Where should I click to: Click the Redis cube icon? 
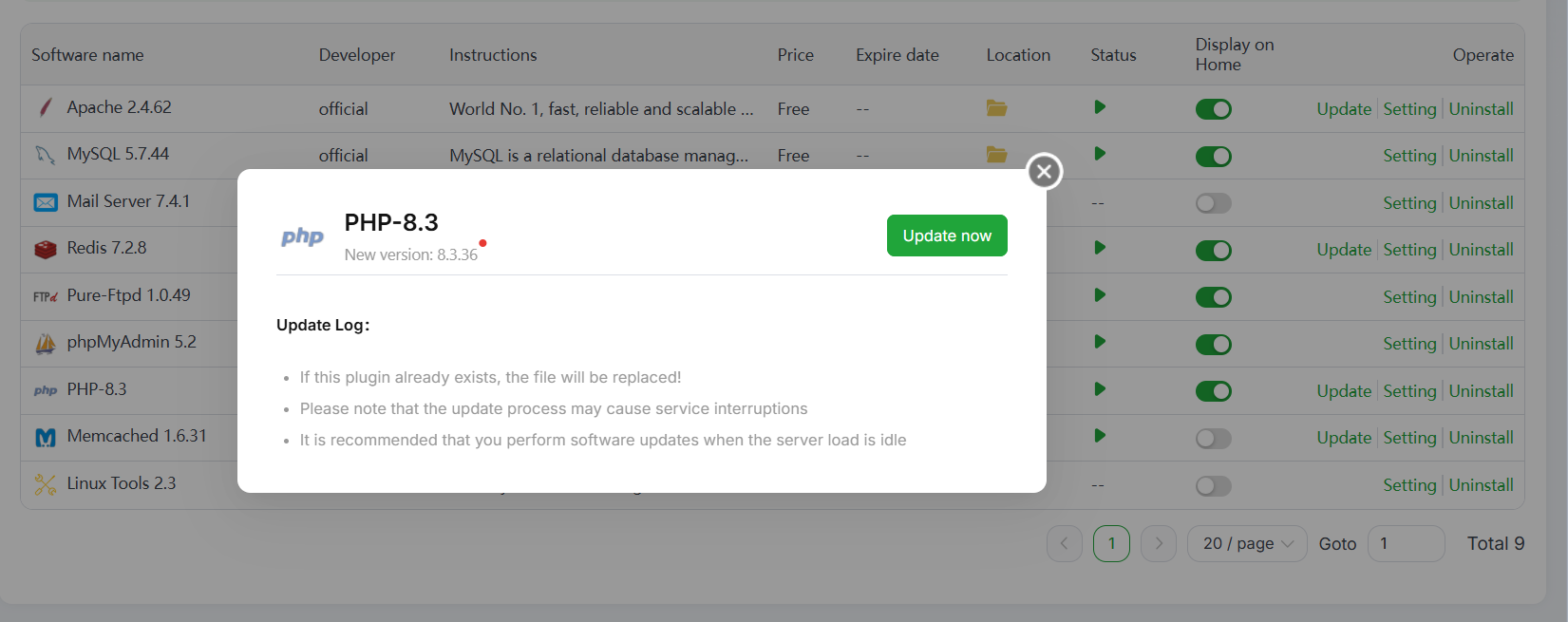coord(46,249)
